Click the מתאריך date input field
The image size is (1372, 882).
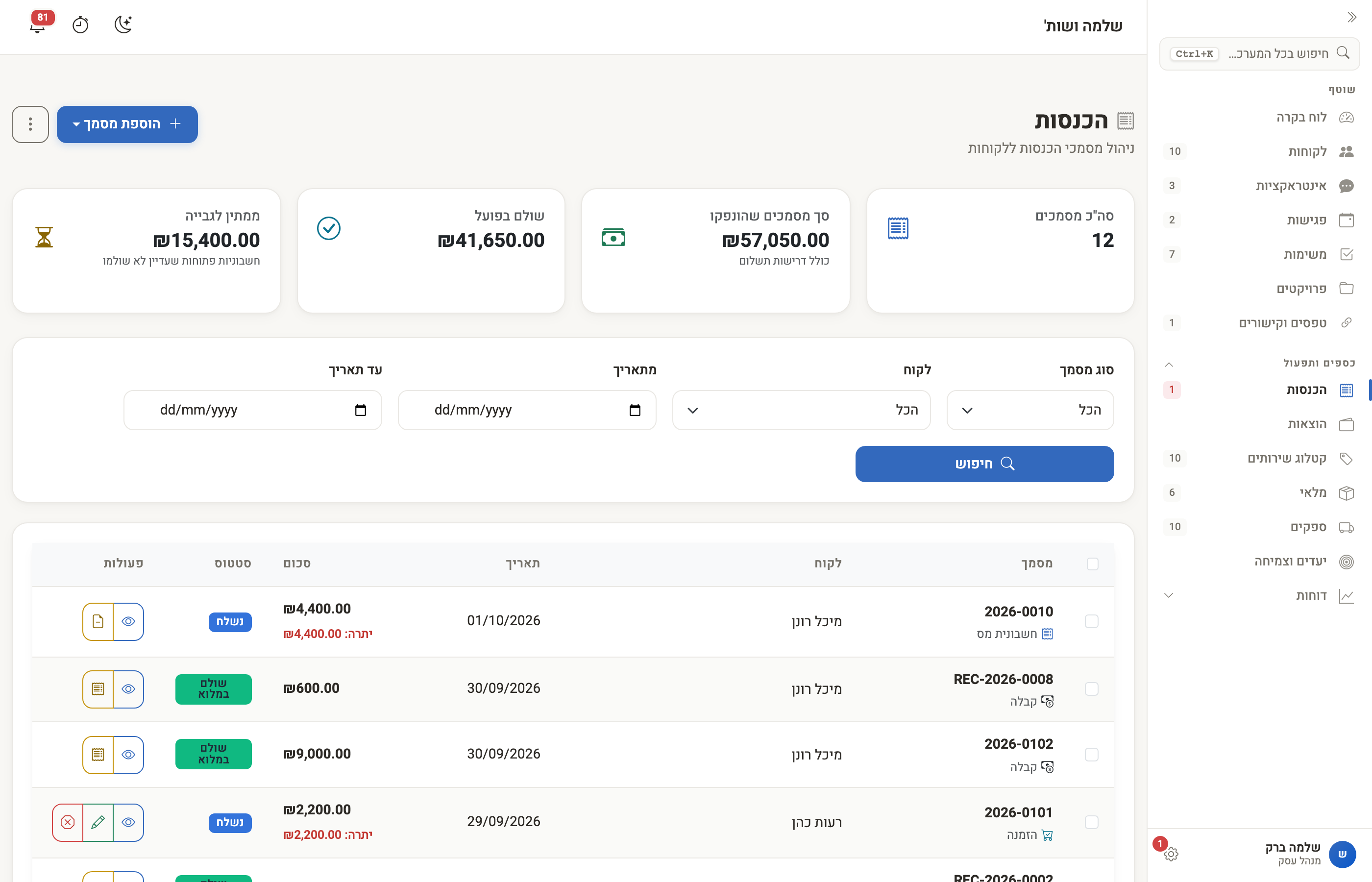[527, 410]
